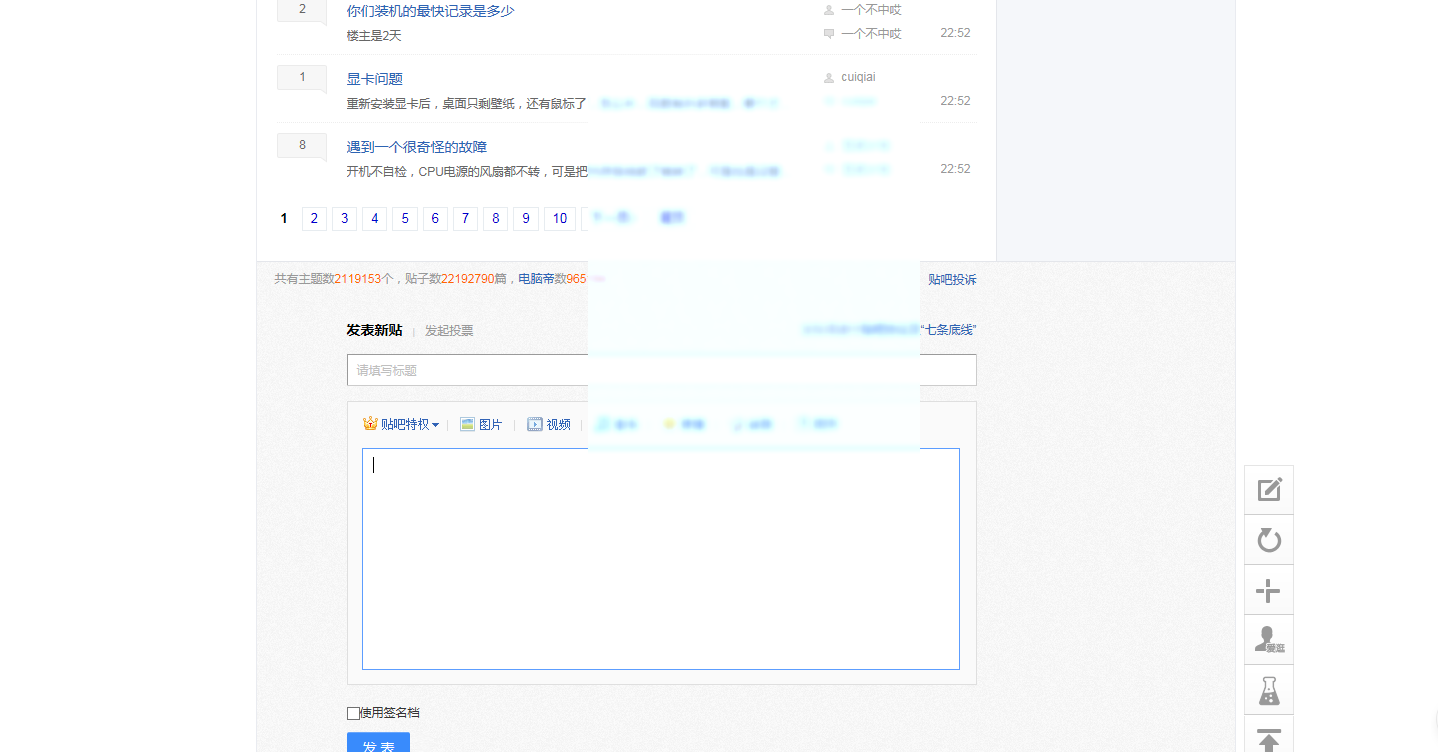This screenshot has height=752, width=1438.
Task: Click inside the post body text editor
Action: [x=661, y=559]
